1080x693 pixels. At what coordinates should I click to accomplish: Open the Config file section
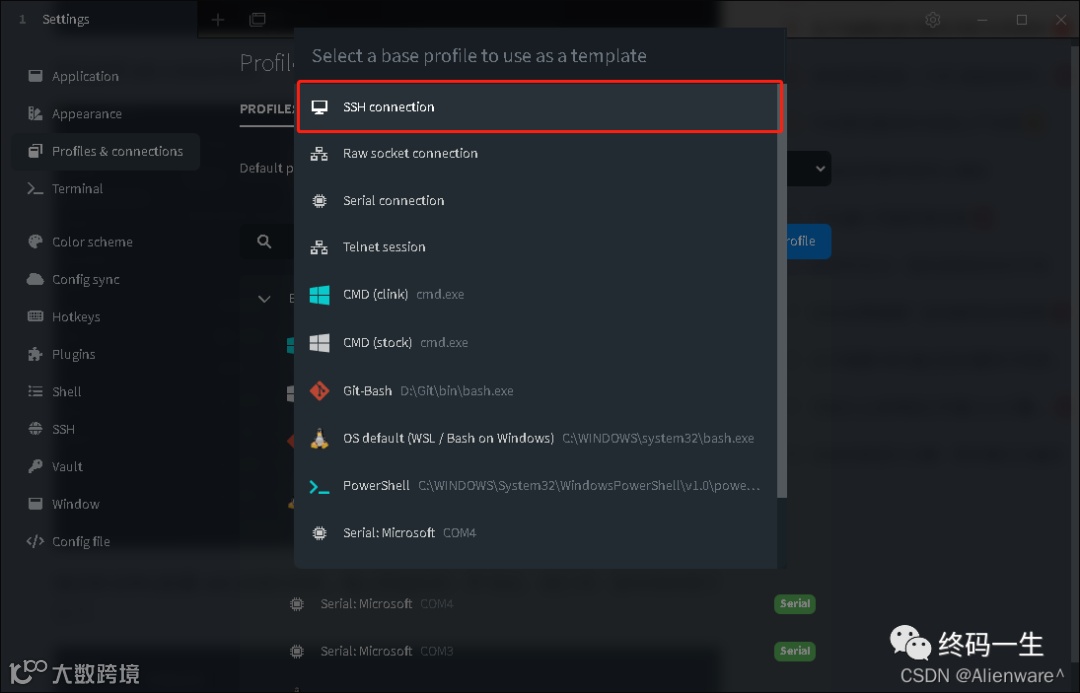click(81, 542)
